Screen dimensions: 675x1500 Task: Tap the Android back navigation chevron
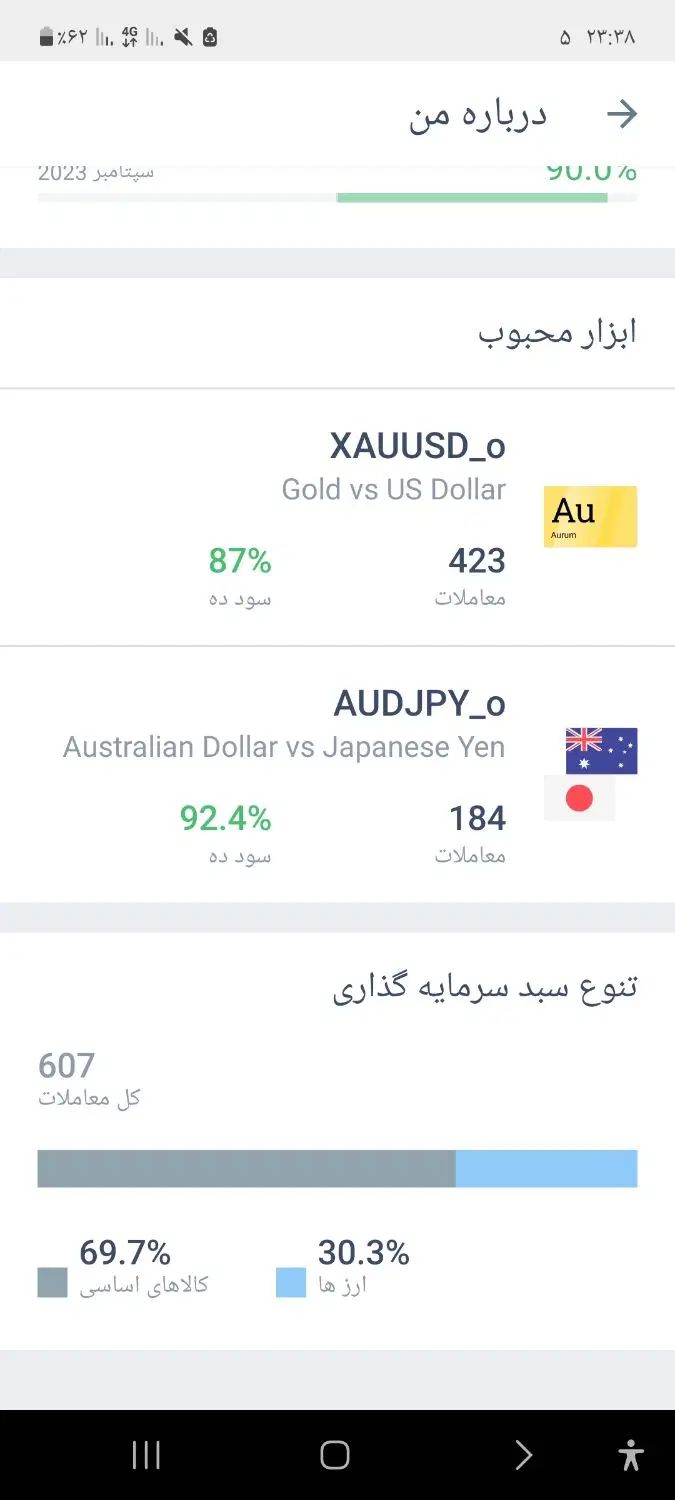[523, 1455]
